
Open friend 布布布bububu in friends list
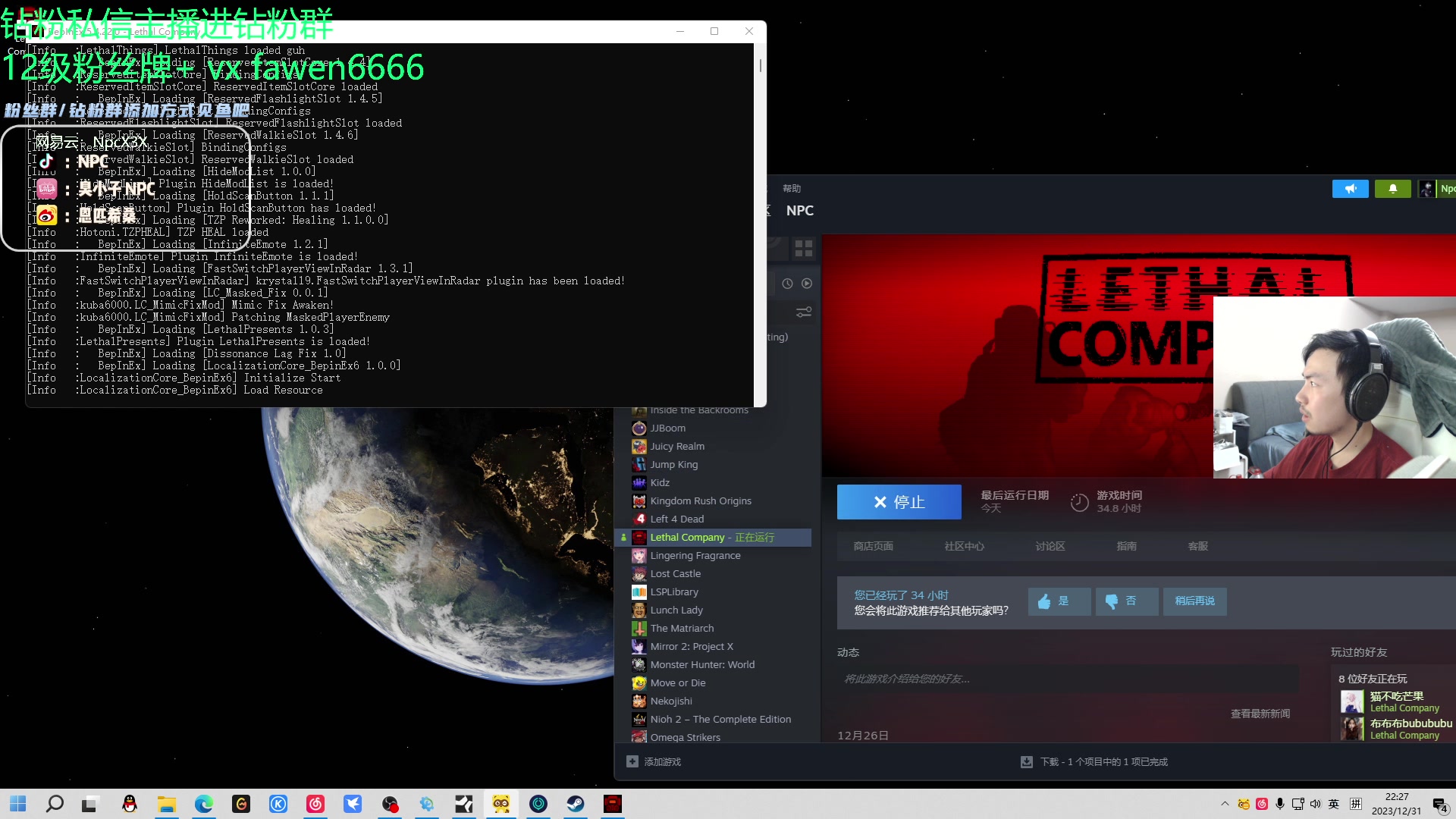1395,729
